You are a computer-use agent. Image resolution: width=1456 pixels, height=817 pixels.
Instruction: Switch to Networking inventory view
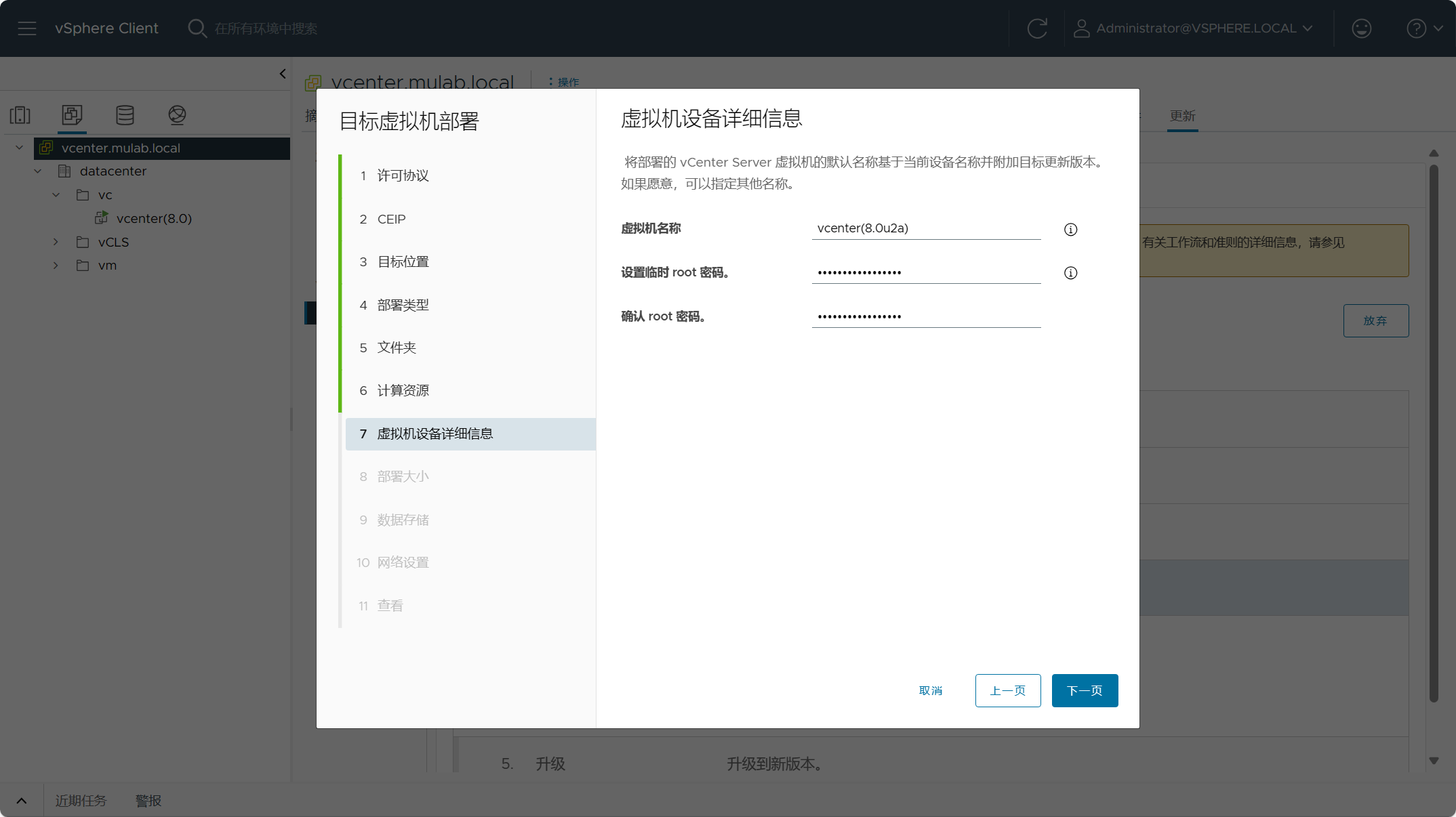(177, 115)
